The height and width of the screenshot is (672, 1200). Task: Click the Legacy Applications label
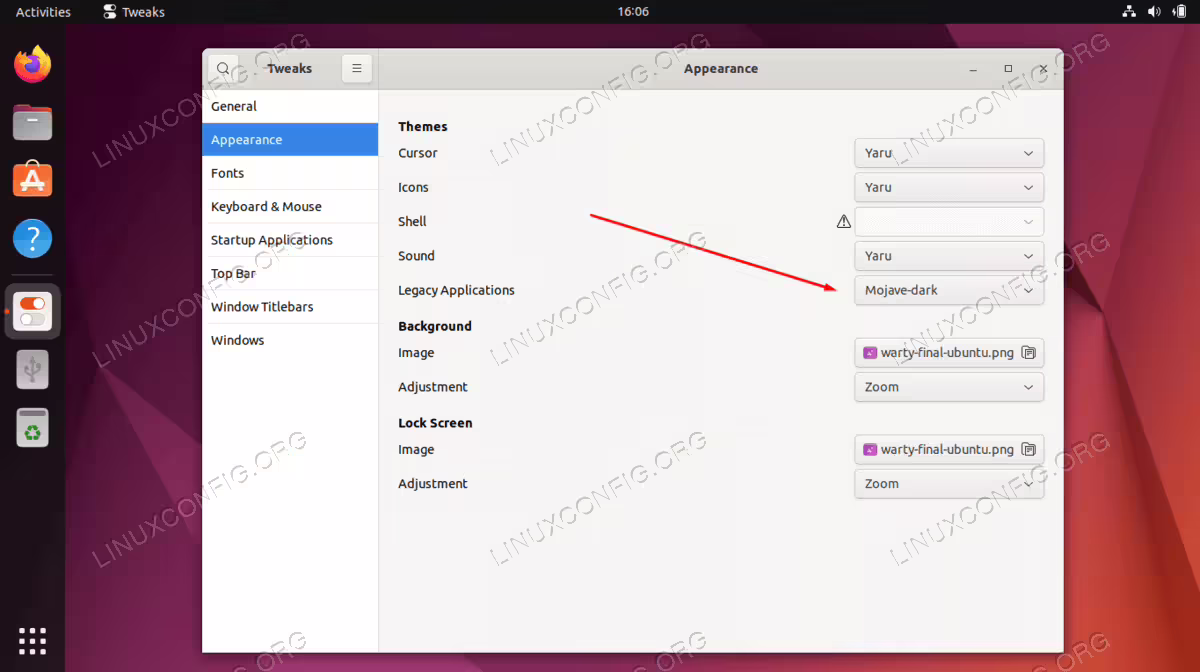(x=456, y=290)
